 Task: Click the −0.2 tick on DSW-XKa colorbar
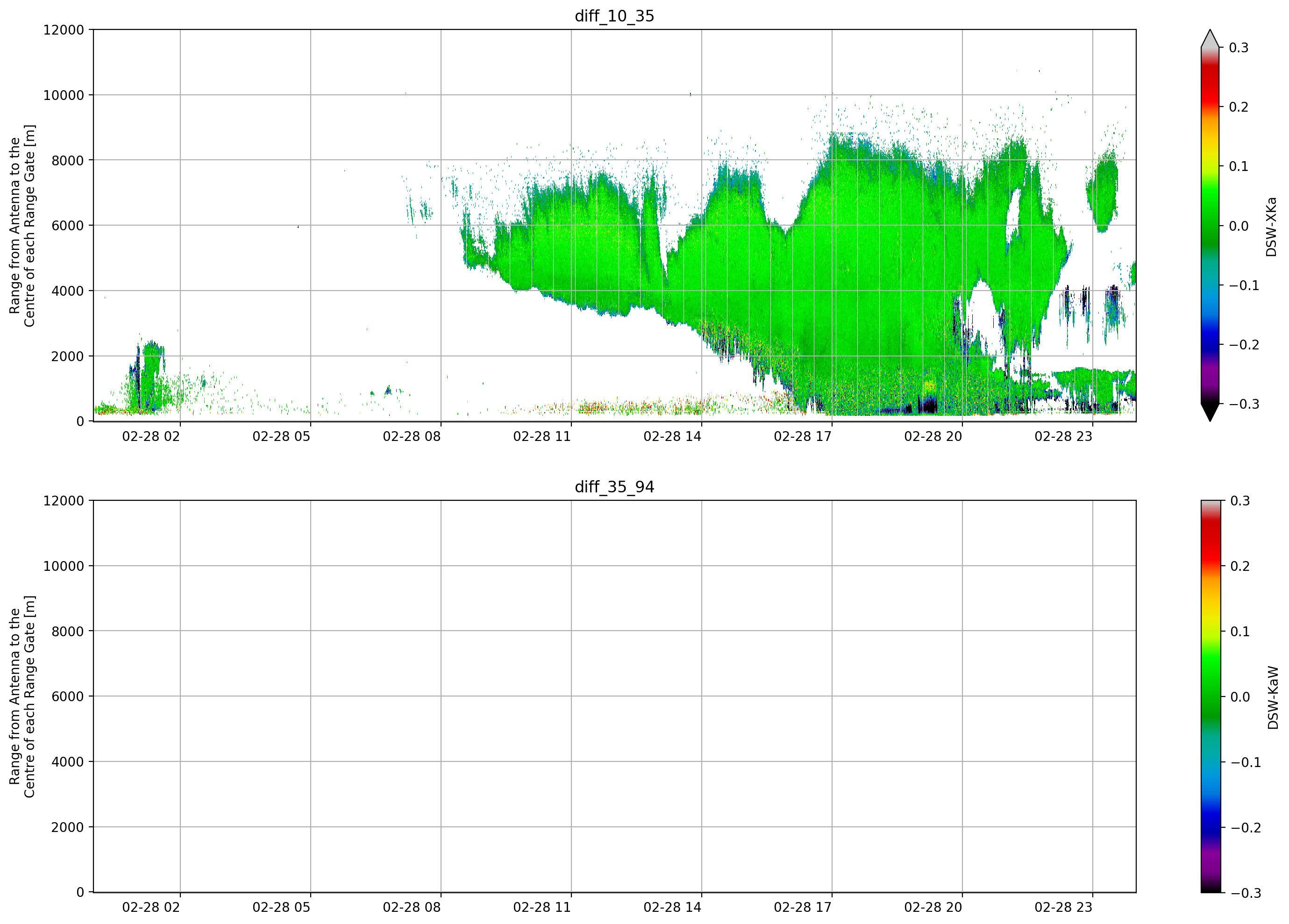(1244, 345)
